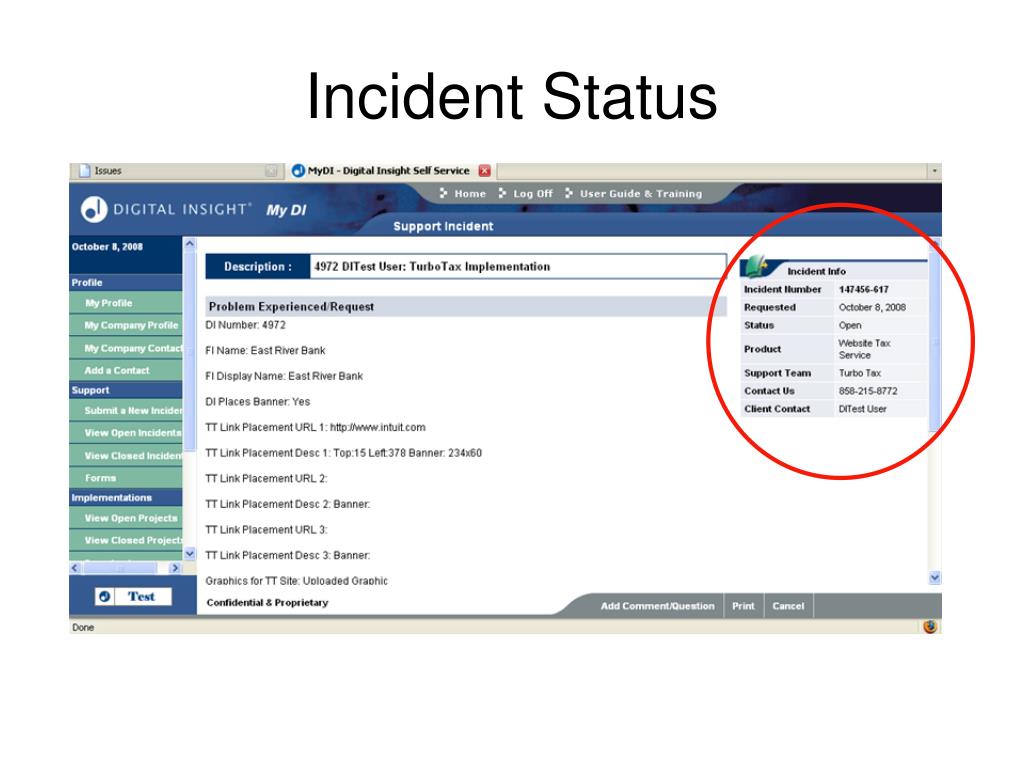
Task: Open User Guide & Training
Action: click(x=641, y=193)
